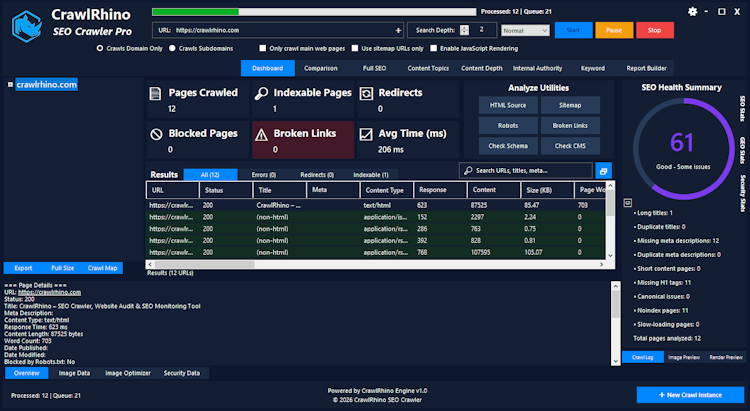
Task: Toggle the Use sitemap URLs only checkbox
Action: (x=354, y=48)
